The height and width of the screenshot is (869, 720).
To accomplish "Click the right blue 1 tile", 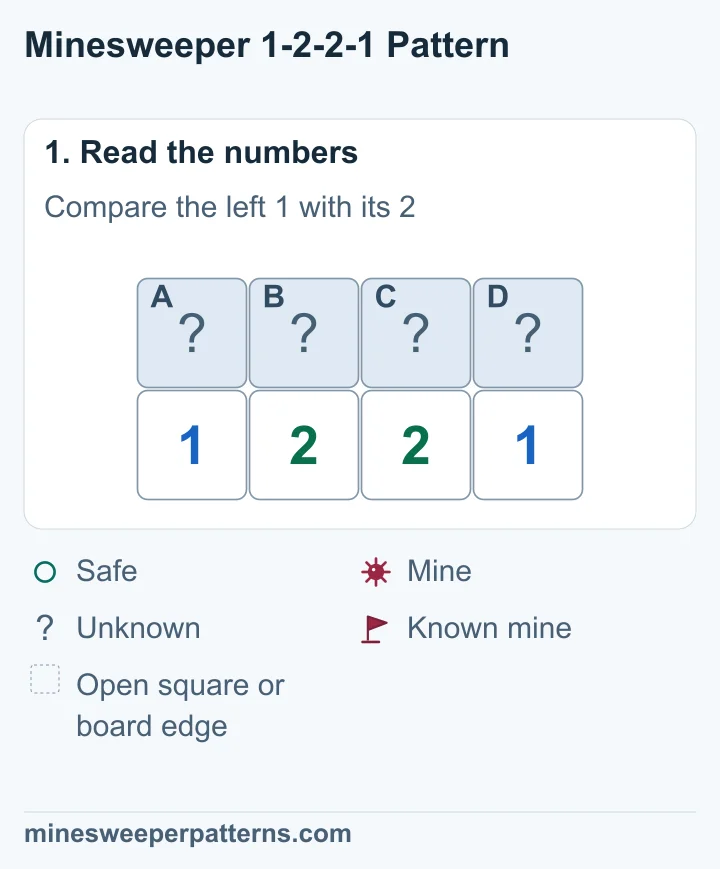I will point(528,445).
